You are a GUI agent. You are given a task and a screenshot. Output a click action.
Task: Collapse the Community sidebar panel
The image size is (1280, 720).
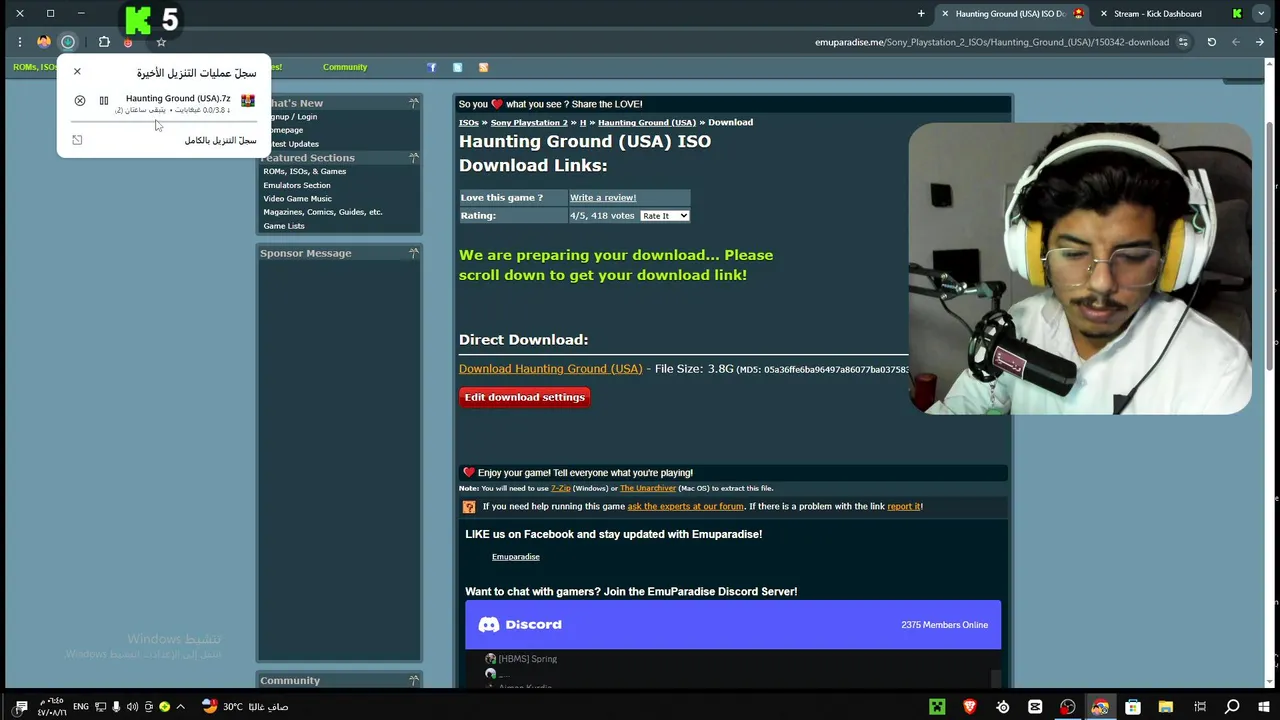(413, 680)
